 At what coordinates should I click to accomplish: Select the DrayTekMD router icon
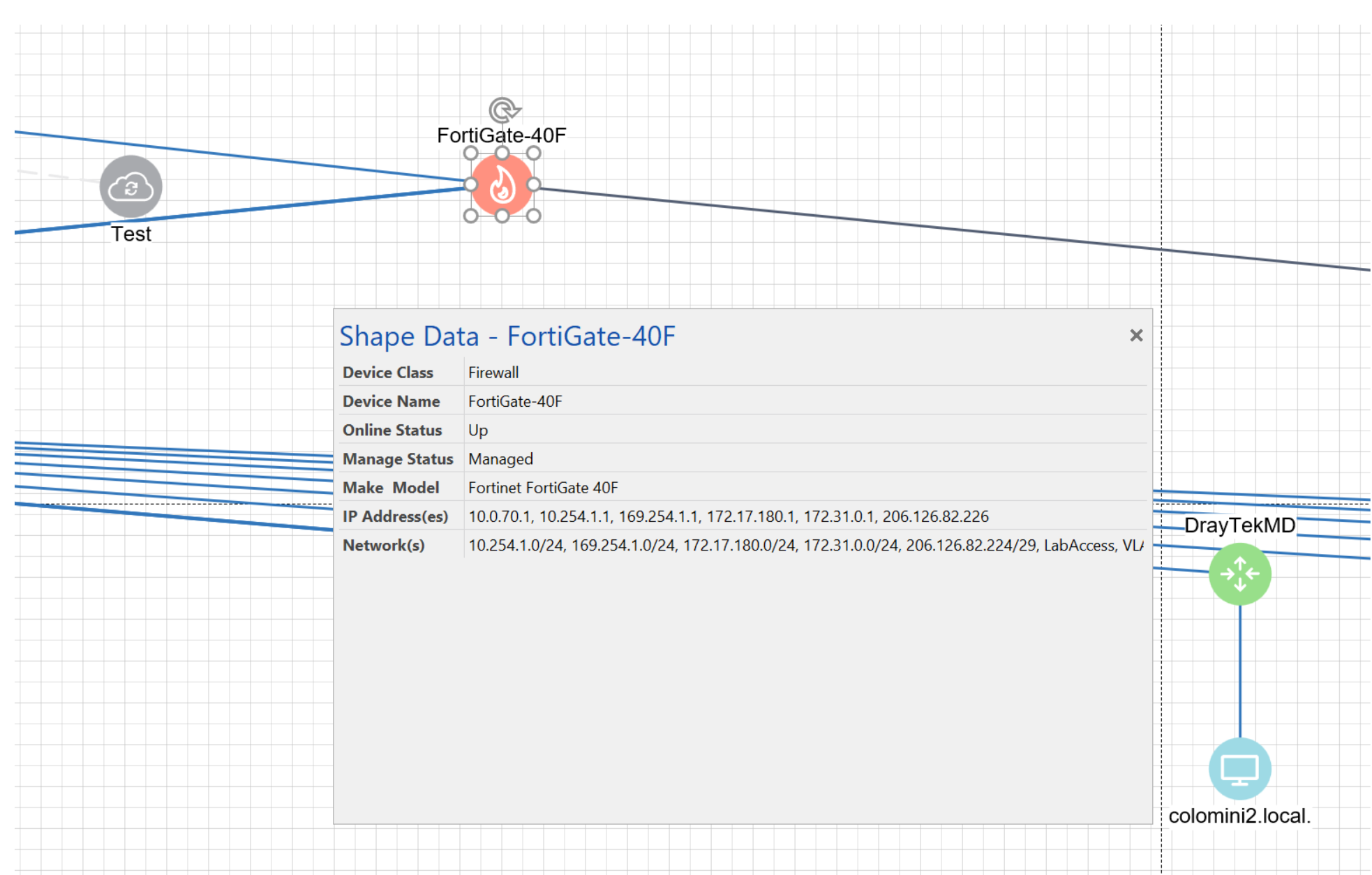click(1239, 574)
